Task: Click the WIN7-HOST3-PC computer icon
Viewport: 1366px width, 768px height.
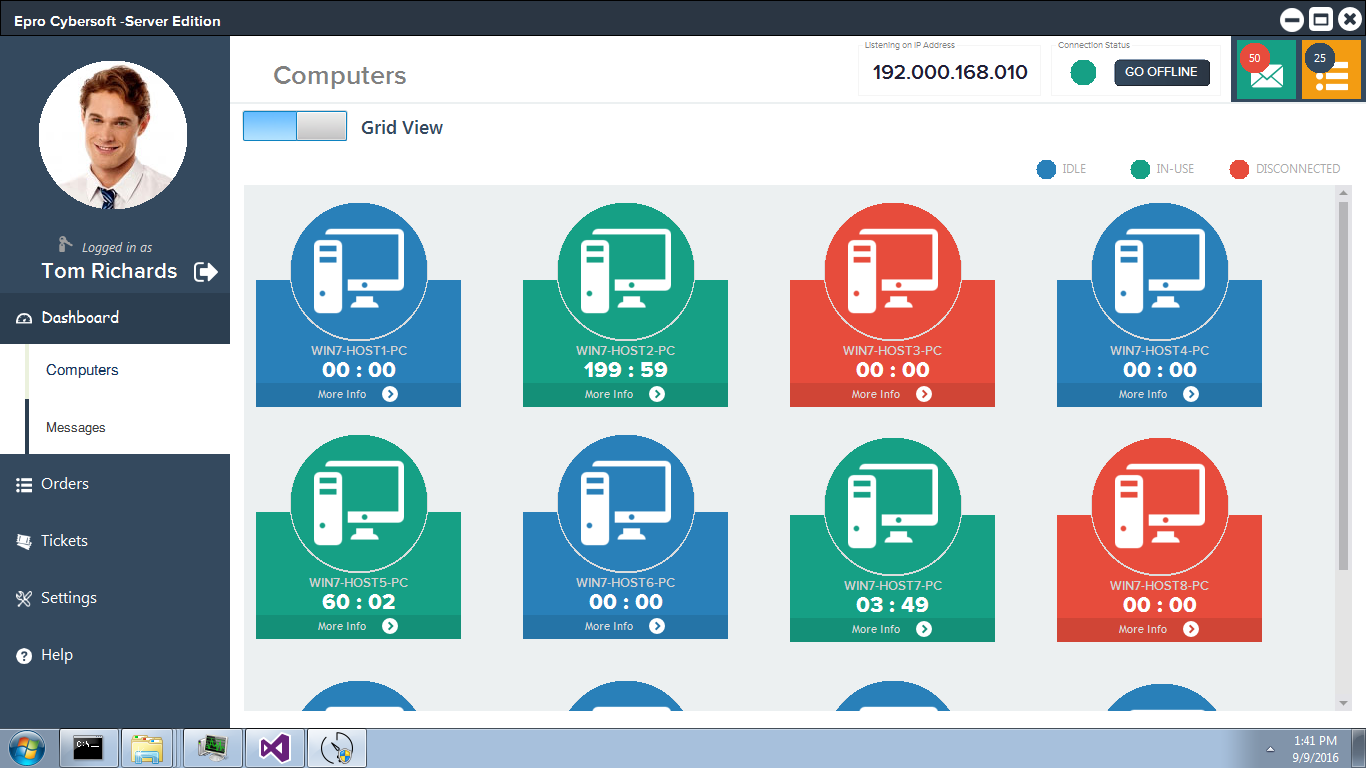Action: pyautogui.click(x=893, y=272)
